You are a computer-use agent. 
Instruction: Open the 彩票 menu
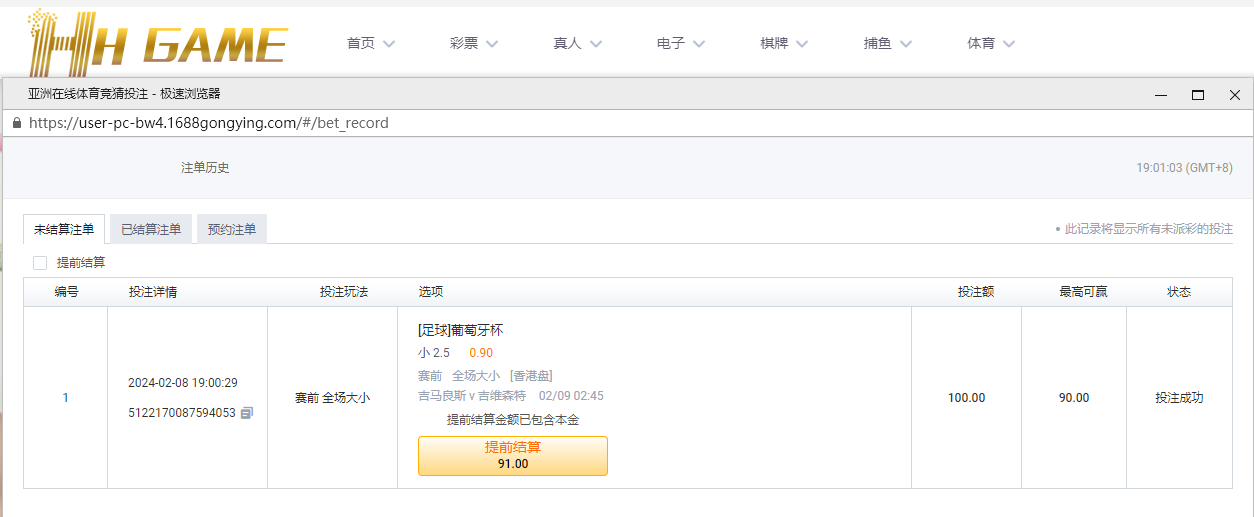coord(464,43)
